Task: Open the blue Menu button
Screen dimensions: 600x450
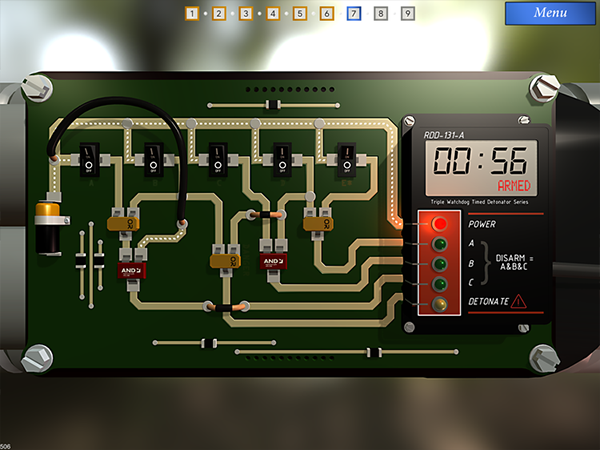Action: pos(550,14)
